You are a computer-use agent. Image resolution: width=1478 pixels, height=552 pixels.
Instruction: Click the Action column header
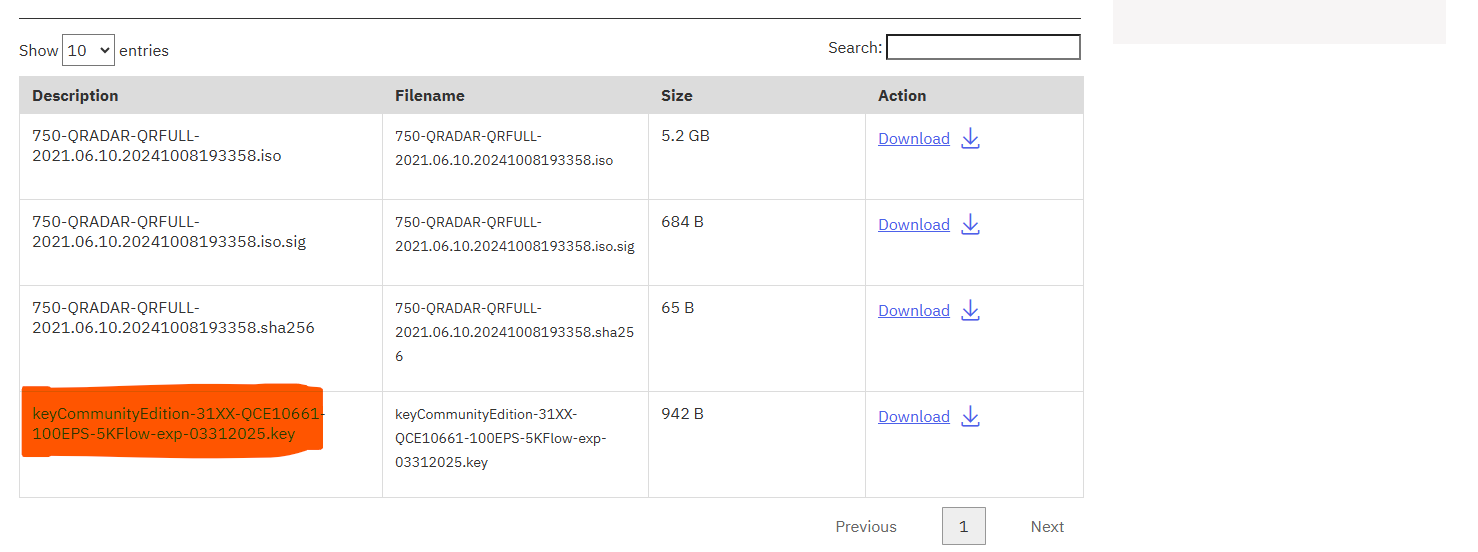[x=901, y=96]
